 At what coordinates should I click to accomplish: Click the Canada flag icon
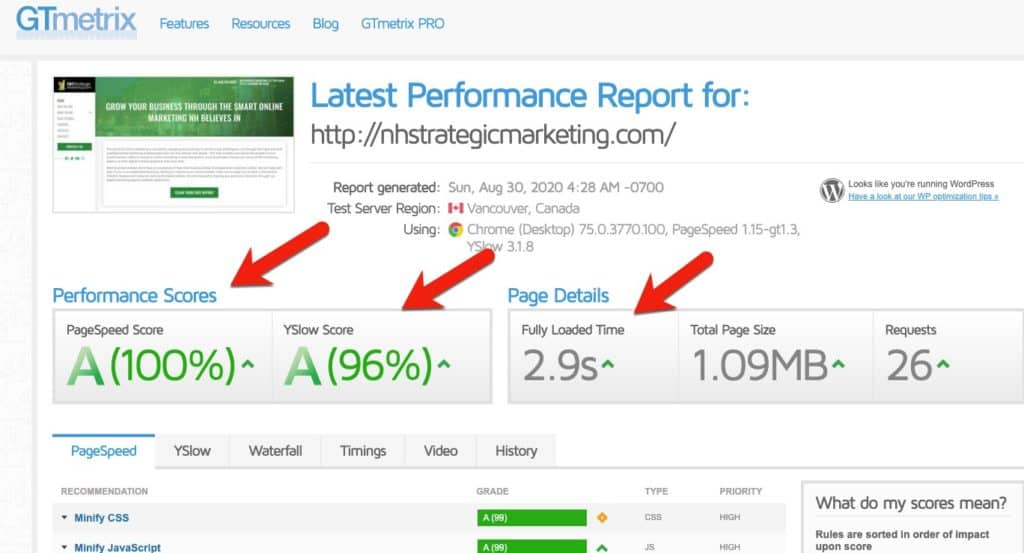[x=456, y=208]
